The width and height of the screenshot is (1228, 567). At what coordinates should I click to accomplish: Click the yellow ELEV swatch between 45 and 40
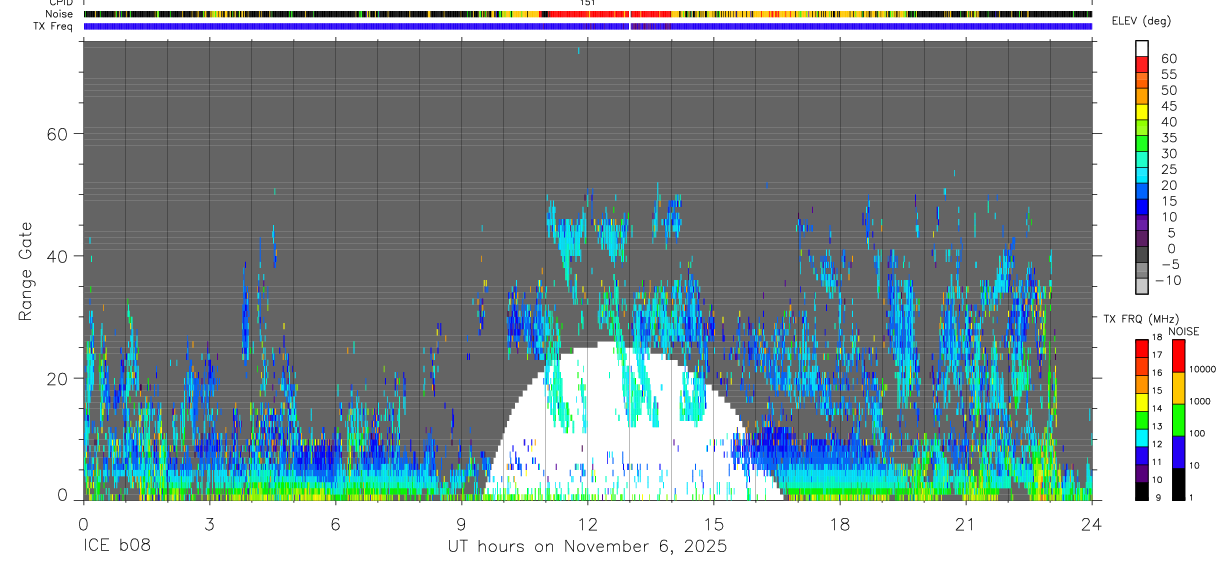[1142, 112]
